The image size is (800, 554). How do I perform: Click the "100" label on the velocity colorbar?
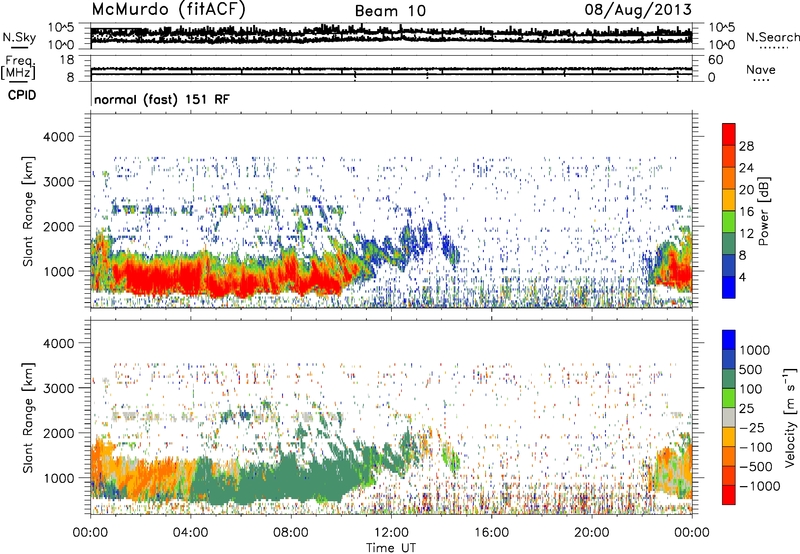[751, 389]
